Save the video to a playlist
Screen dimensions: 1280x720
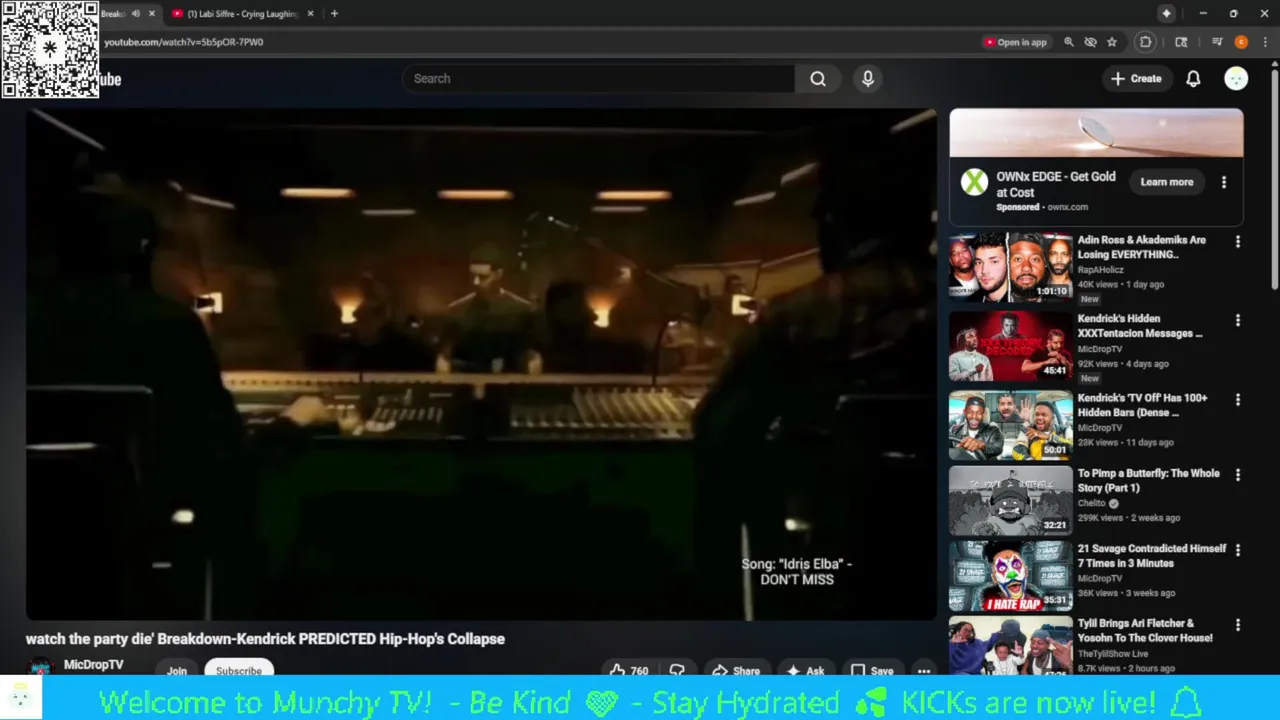(872, 671)
